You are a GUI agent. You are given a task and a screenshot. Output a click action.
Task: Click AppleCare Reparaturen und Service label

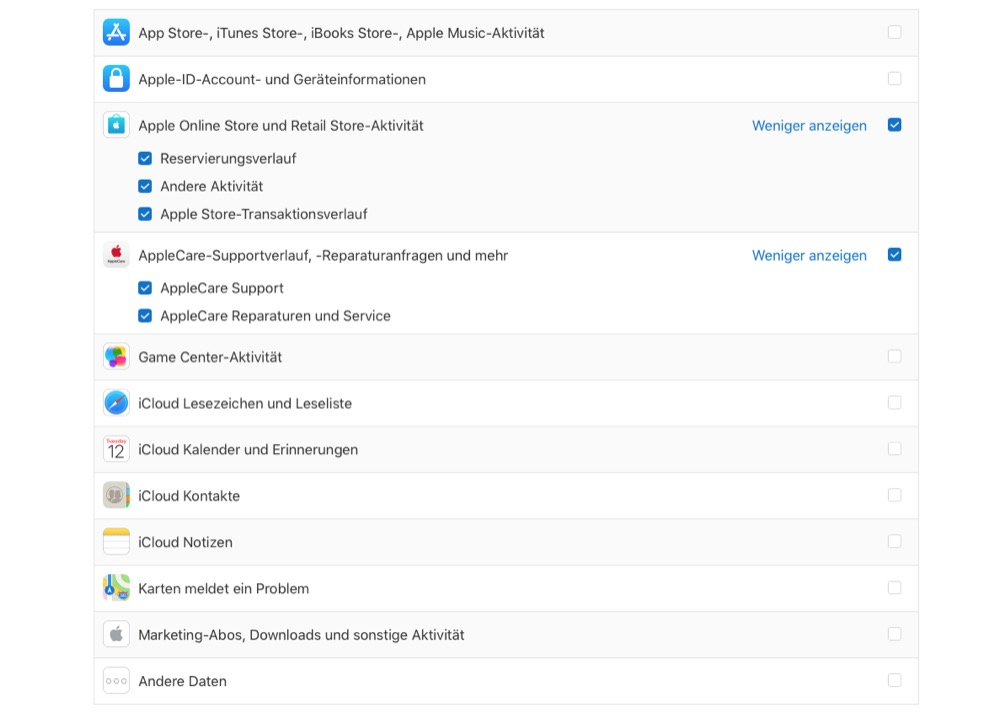pos(276,316)
